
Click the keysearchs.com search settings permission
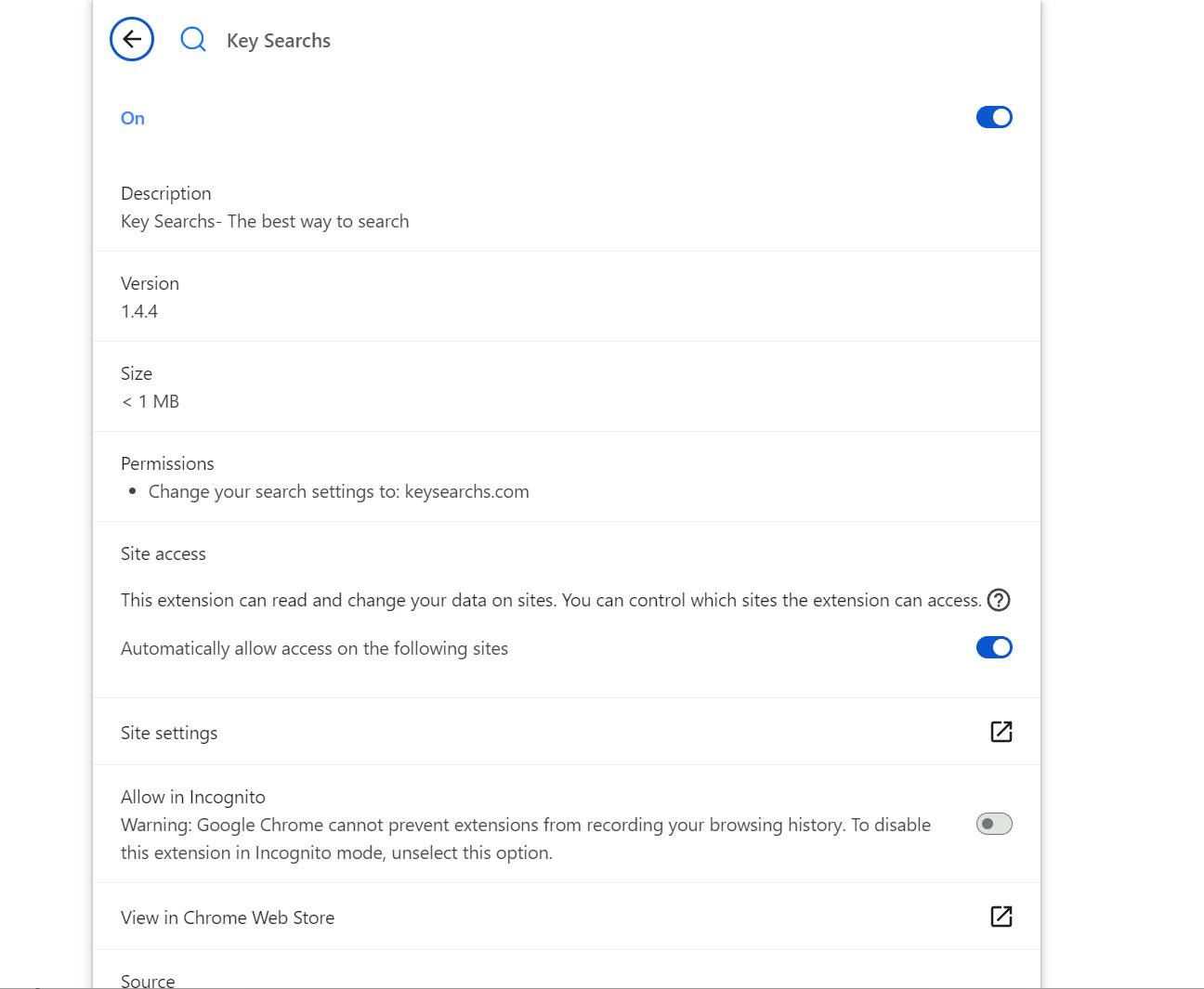point(338,491)
